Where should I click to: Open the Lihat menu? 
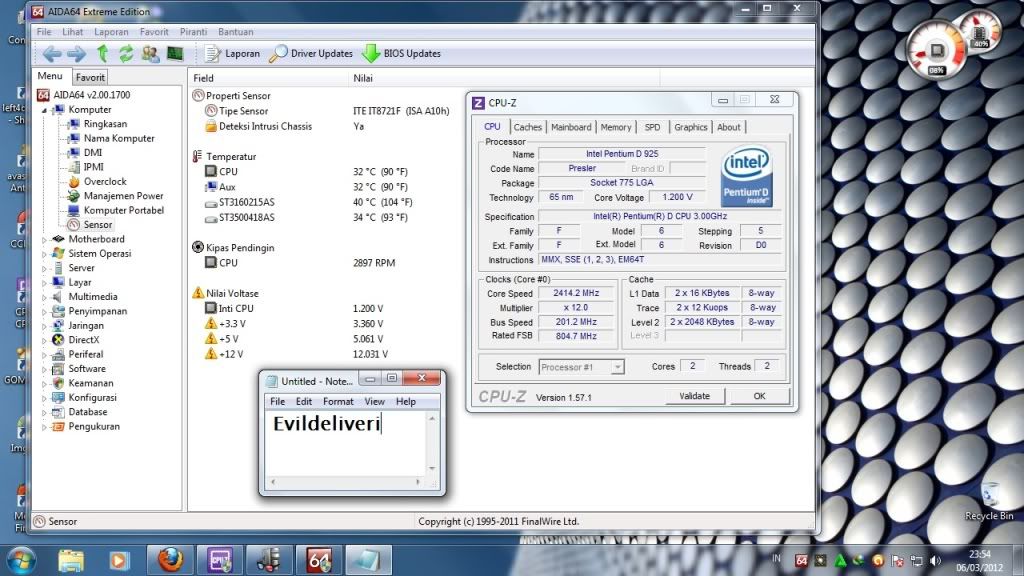72,31
